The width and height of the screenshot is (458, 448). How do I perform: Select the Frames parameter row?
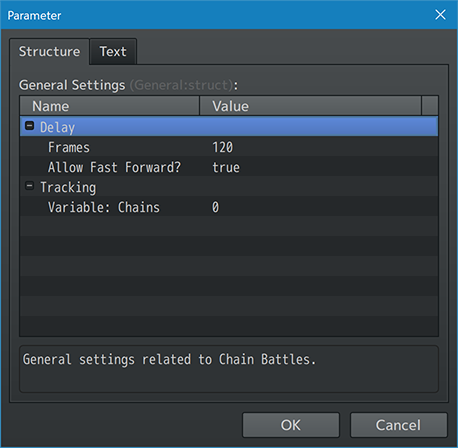point(229,146)
